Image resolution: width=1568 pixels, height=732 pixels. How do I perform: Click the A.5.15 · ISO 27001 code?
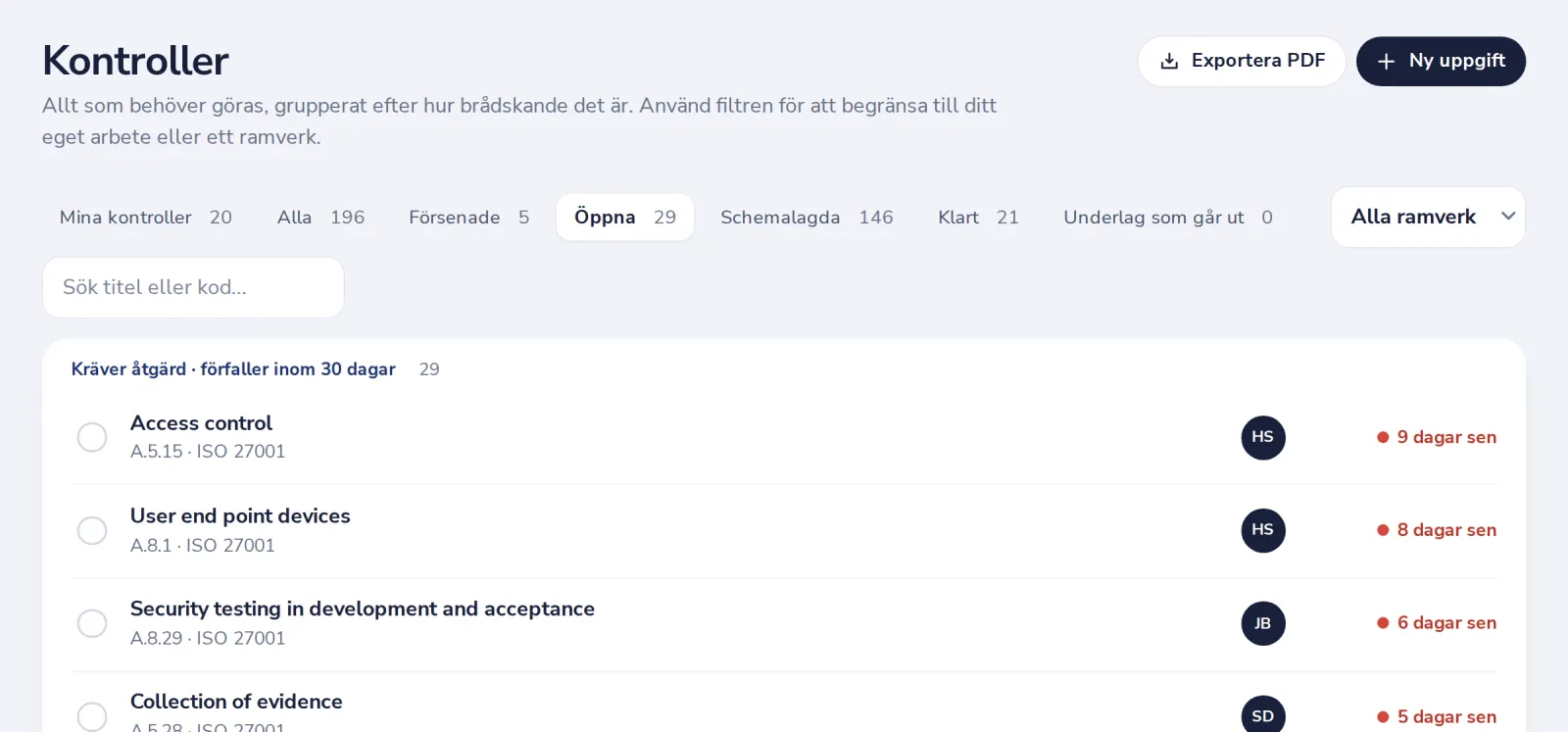(x=208, y=452)
